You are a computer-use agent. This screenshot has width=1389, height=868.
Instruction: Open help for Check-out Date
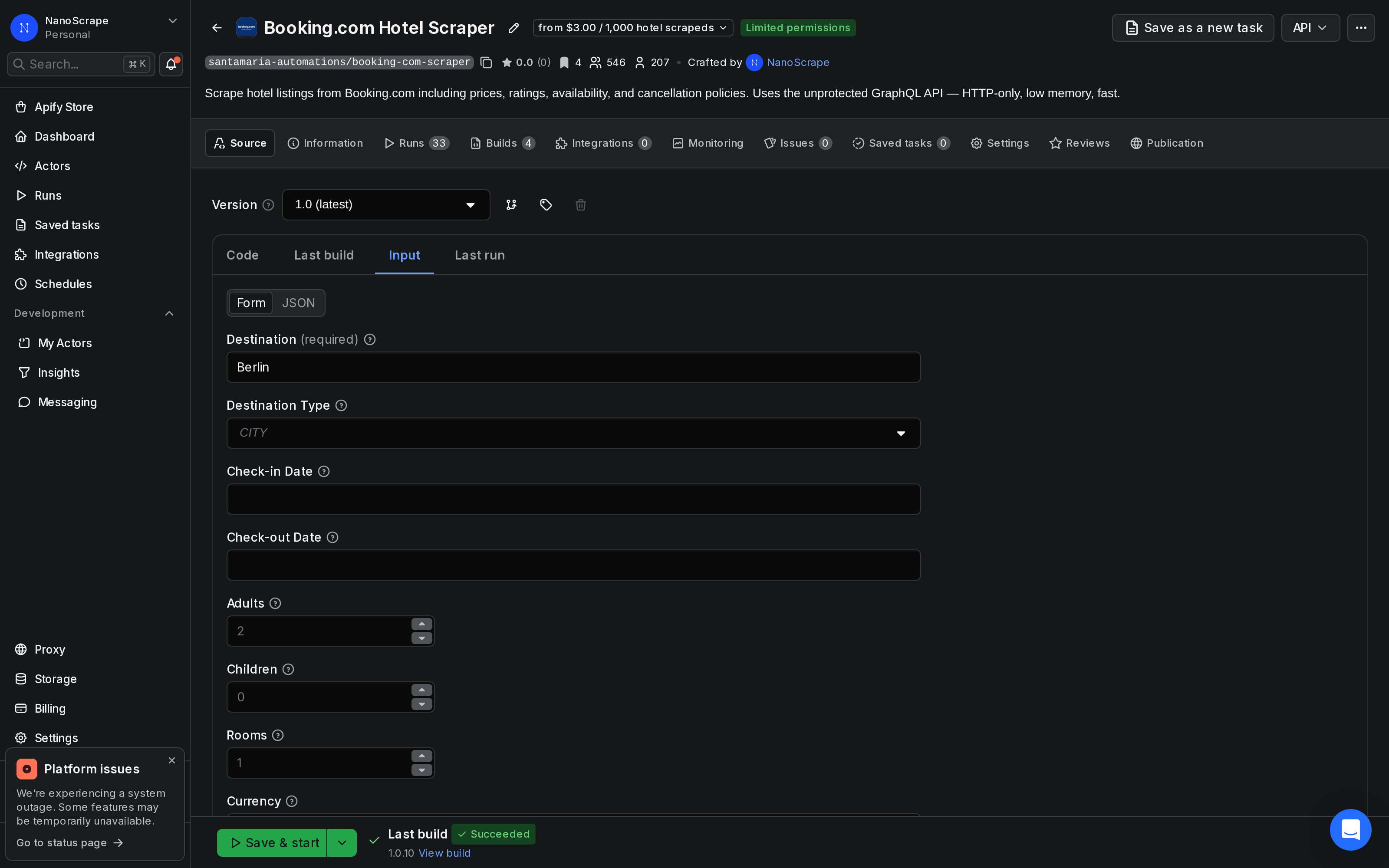pos(332,538)
